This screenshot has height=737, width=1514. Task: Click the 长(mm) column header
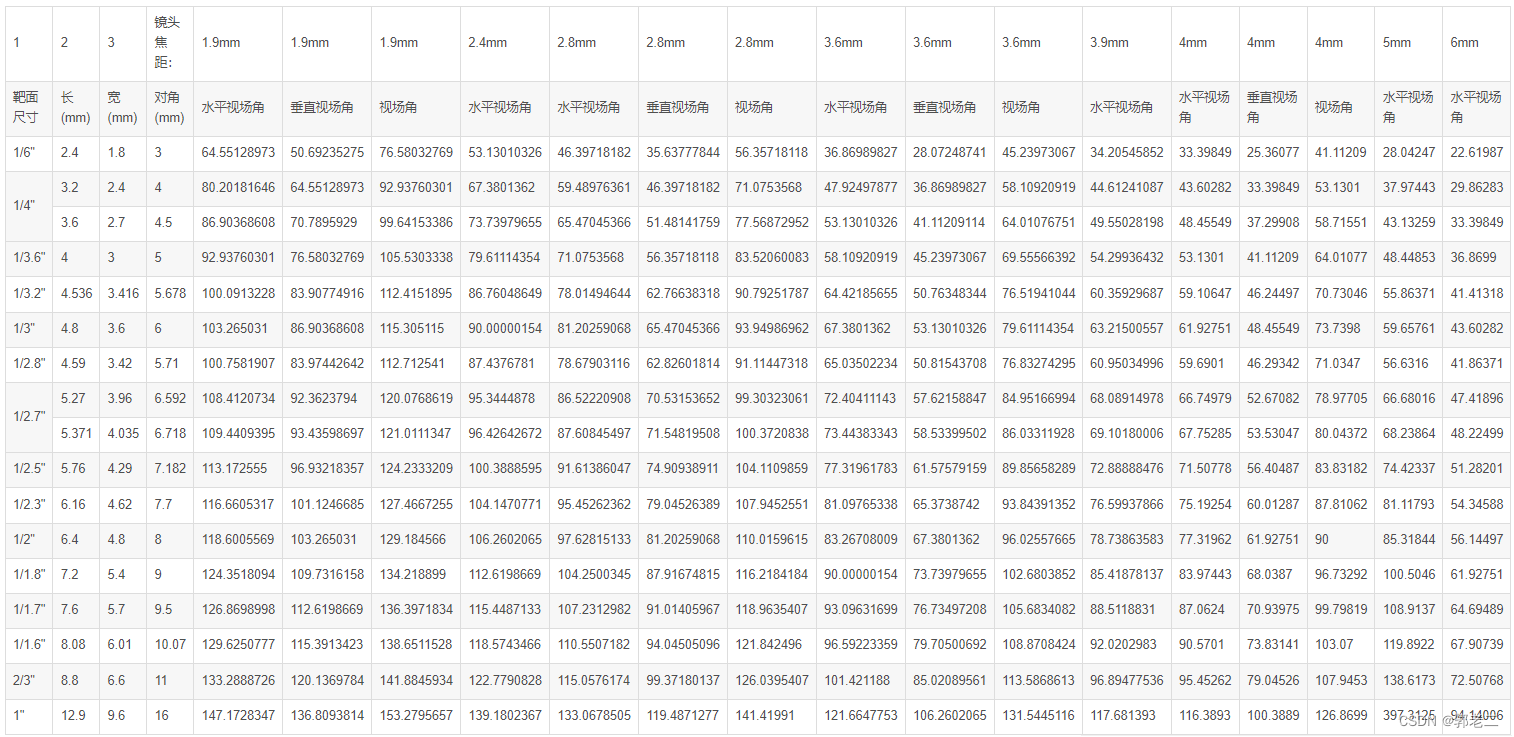point(75,107)
